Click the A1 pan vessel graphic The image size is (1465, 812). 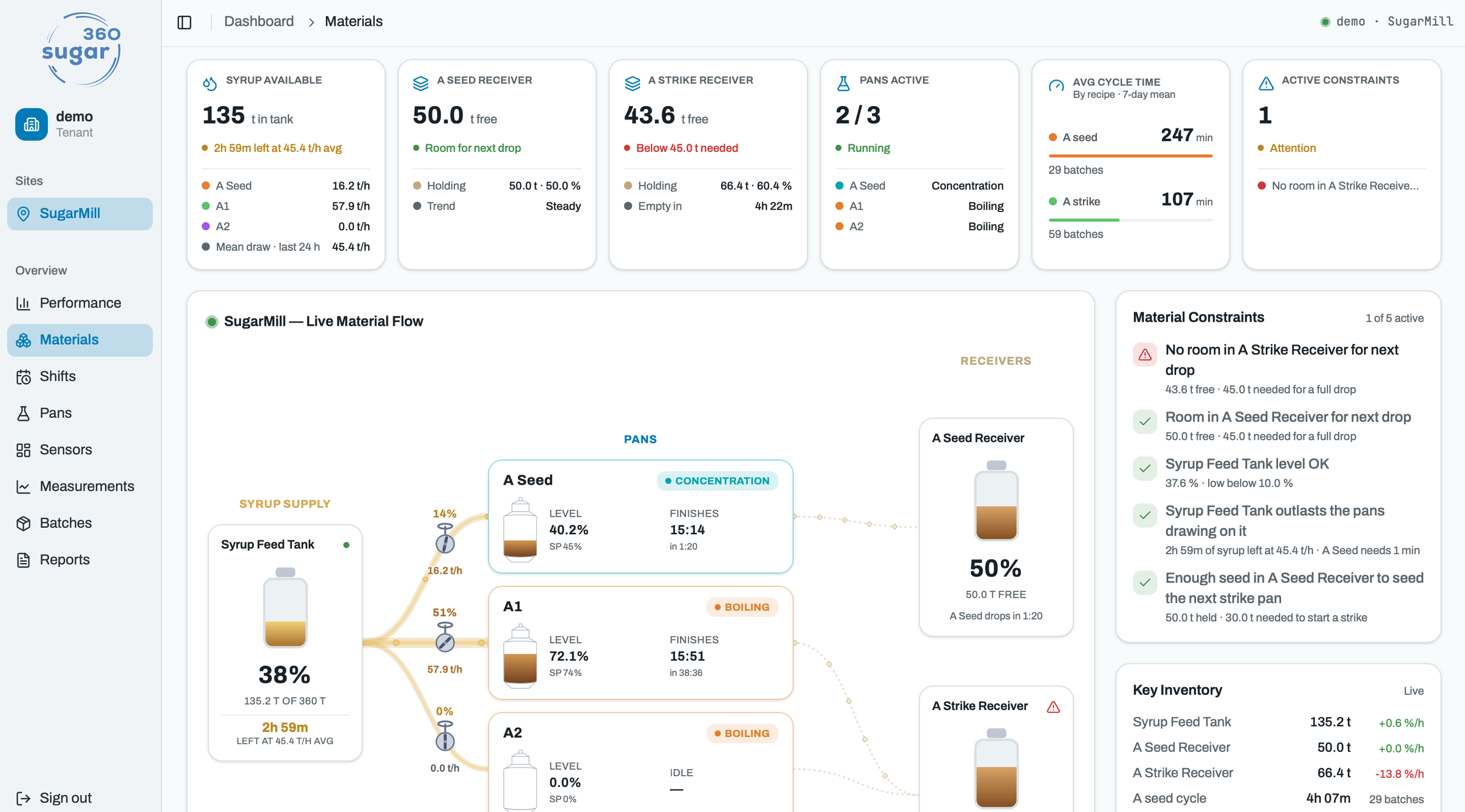pos(520,656)
